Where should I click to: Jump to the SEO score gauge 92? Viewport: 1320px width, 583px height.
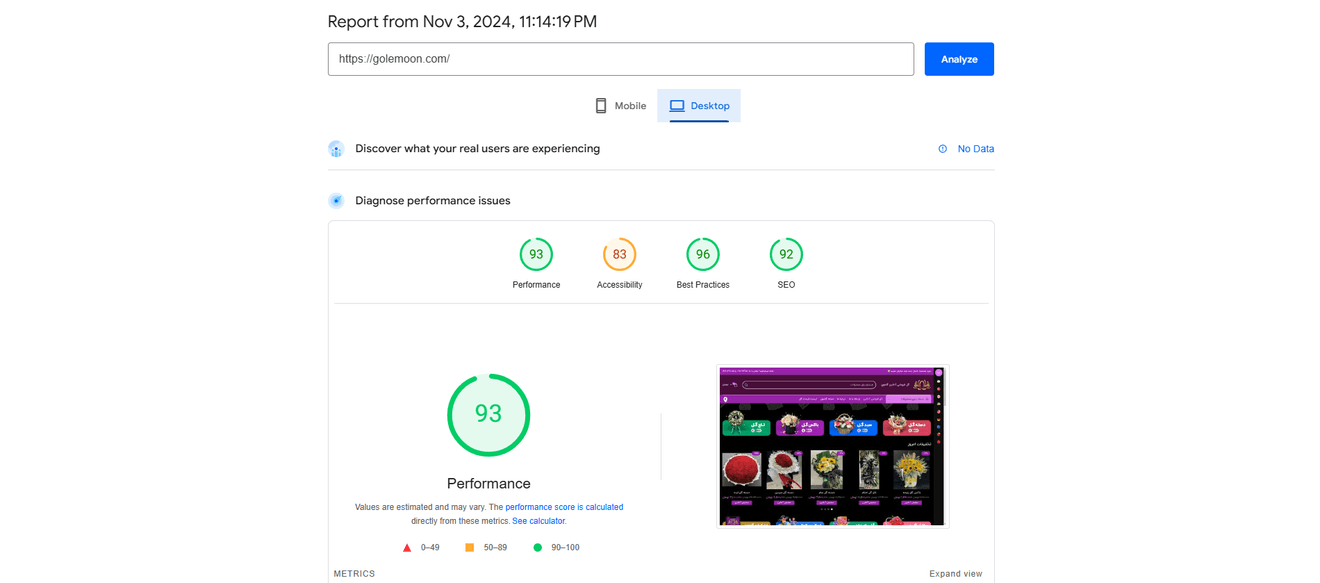786,254
